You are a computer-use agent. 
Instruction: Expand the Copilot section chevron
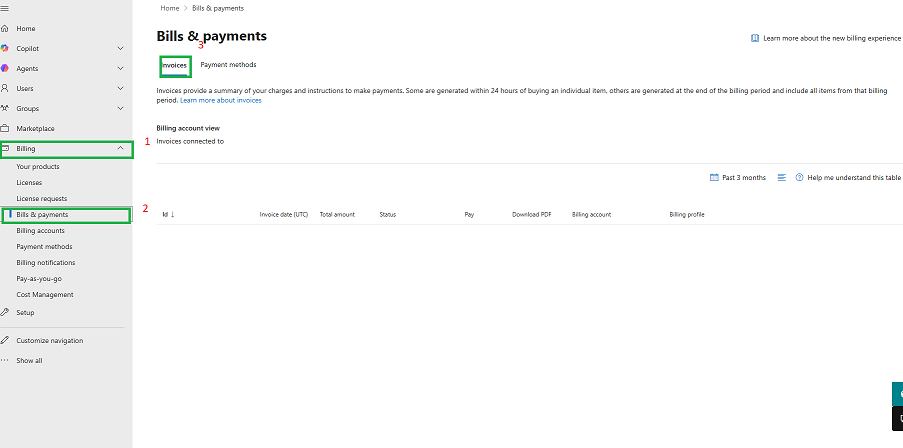pyautogui.click(x=120, y=48)
